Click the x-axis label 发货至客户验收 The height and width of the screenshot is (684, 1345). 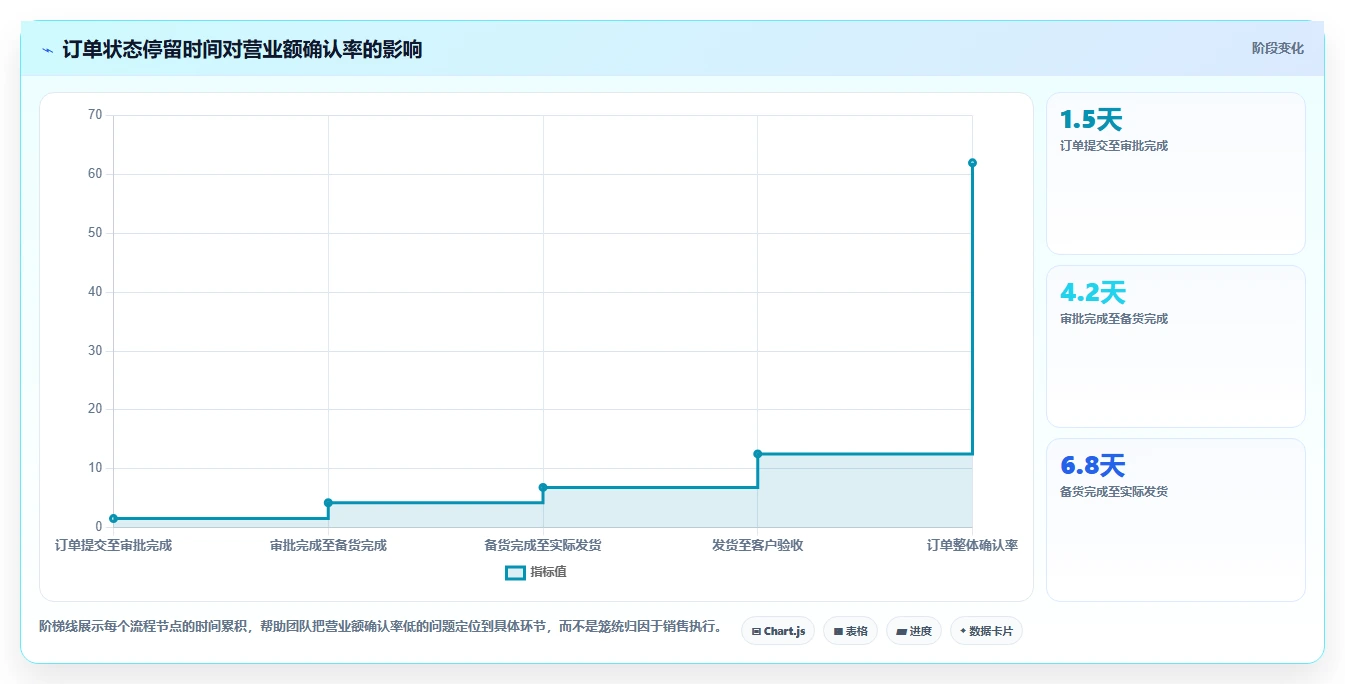[757, 545]
